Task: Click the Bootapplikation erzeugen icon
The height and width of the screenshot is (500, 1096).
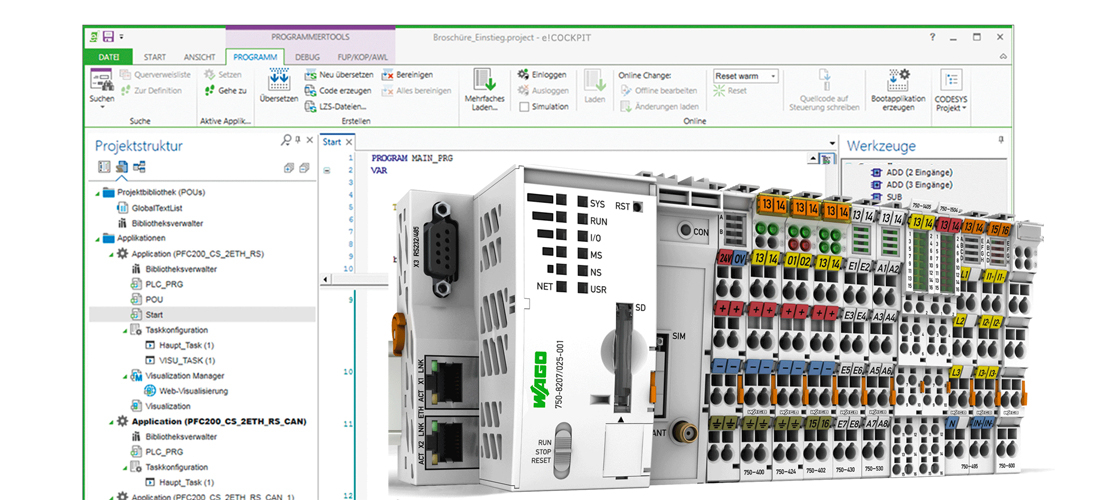Action: pos(897,80)
